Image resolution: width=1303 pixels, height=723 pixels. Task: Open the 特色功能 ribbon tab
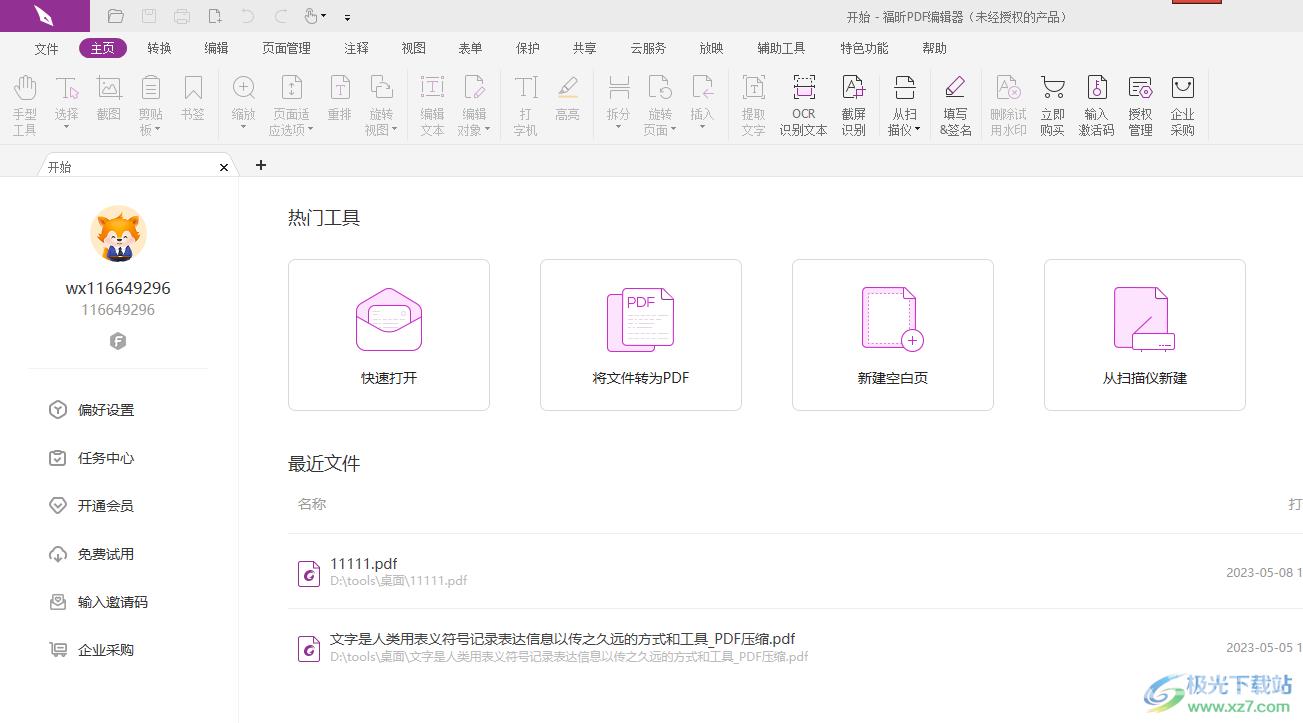(864, 48)
